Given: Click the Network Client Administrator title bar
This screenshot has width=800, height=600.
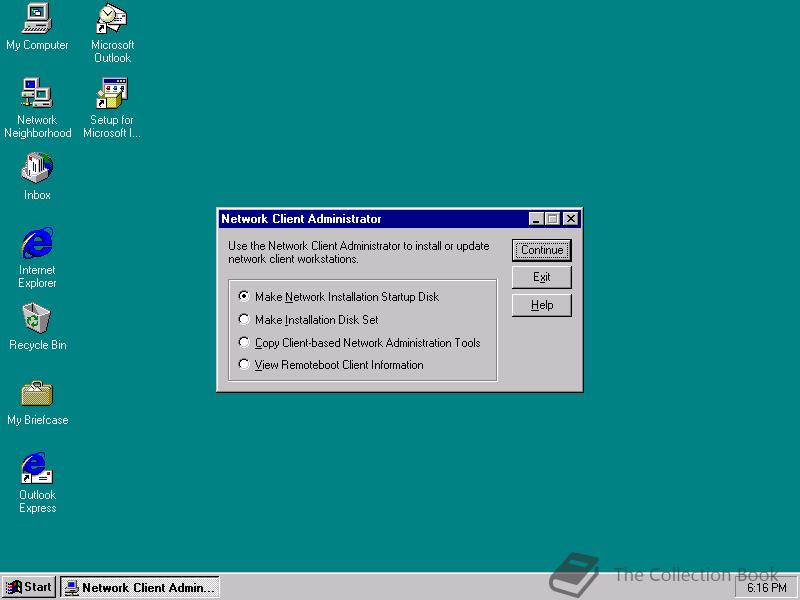Looking at the screenshot, I should (x=372, y=219).
